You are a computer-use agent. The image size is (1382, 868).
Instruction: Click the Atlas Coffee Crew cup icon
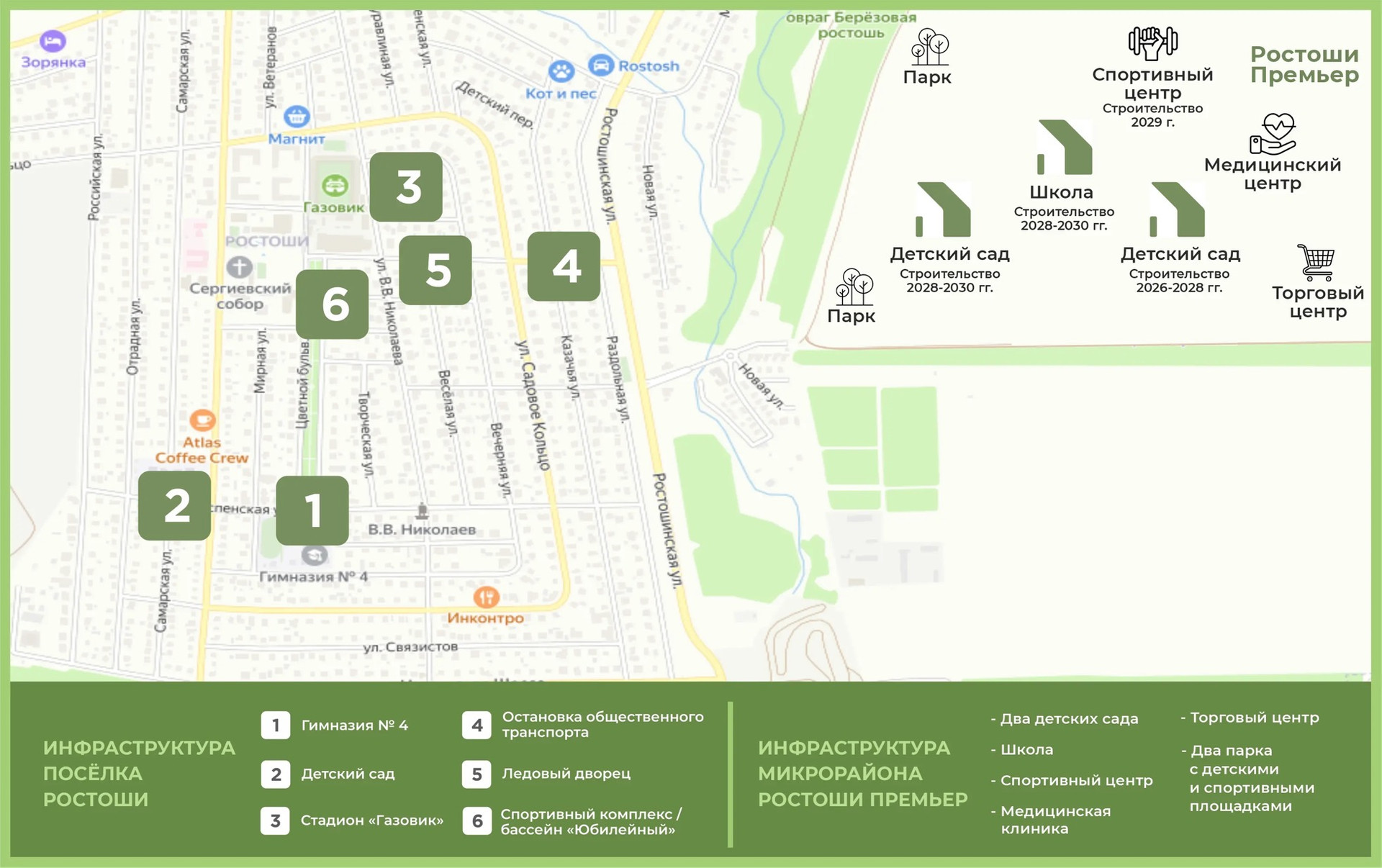coord(202,420)
